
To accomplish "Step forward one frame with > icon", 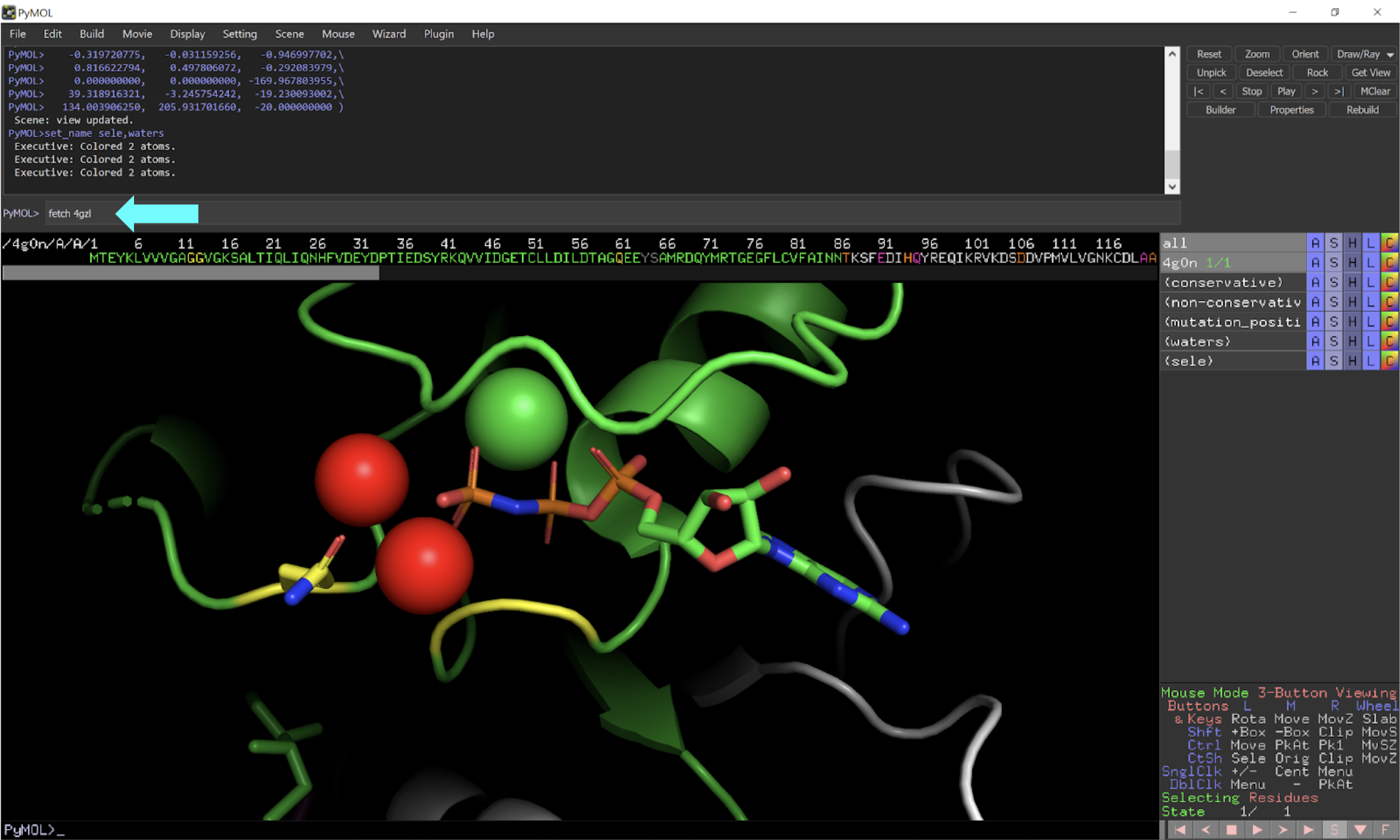I will (1283, 830).
